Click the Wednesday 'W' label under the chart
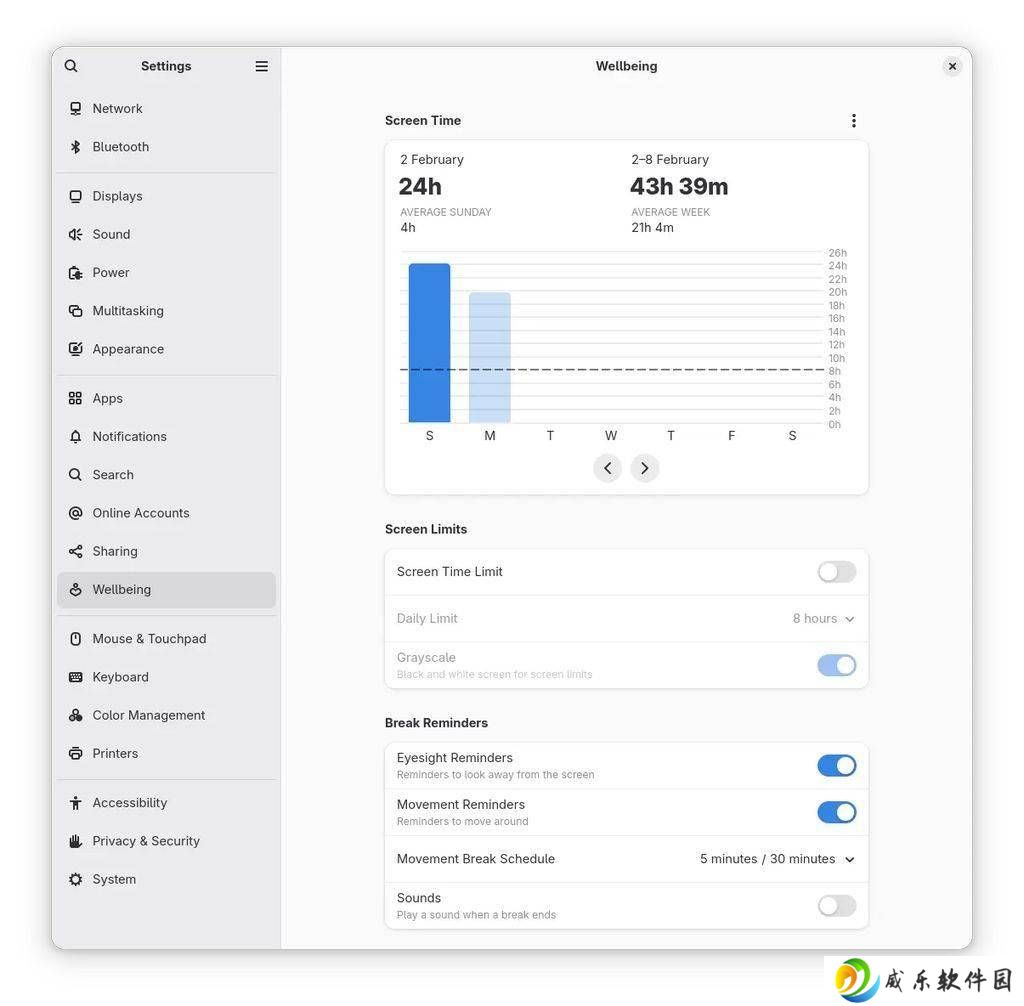Screen dimensions: 1024x1006 (611, 436)
